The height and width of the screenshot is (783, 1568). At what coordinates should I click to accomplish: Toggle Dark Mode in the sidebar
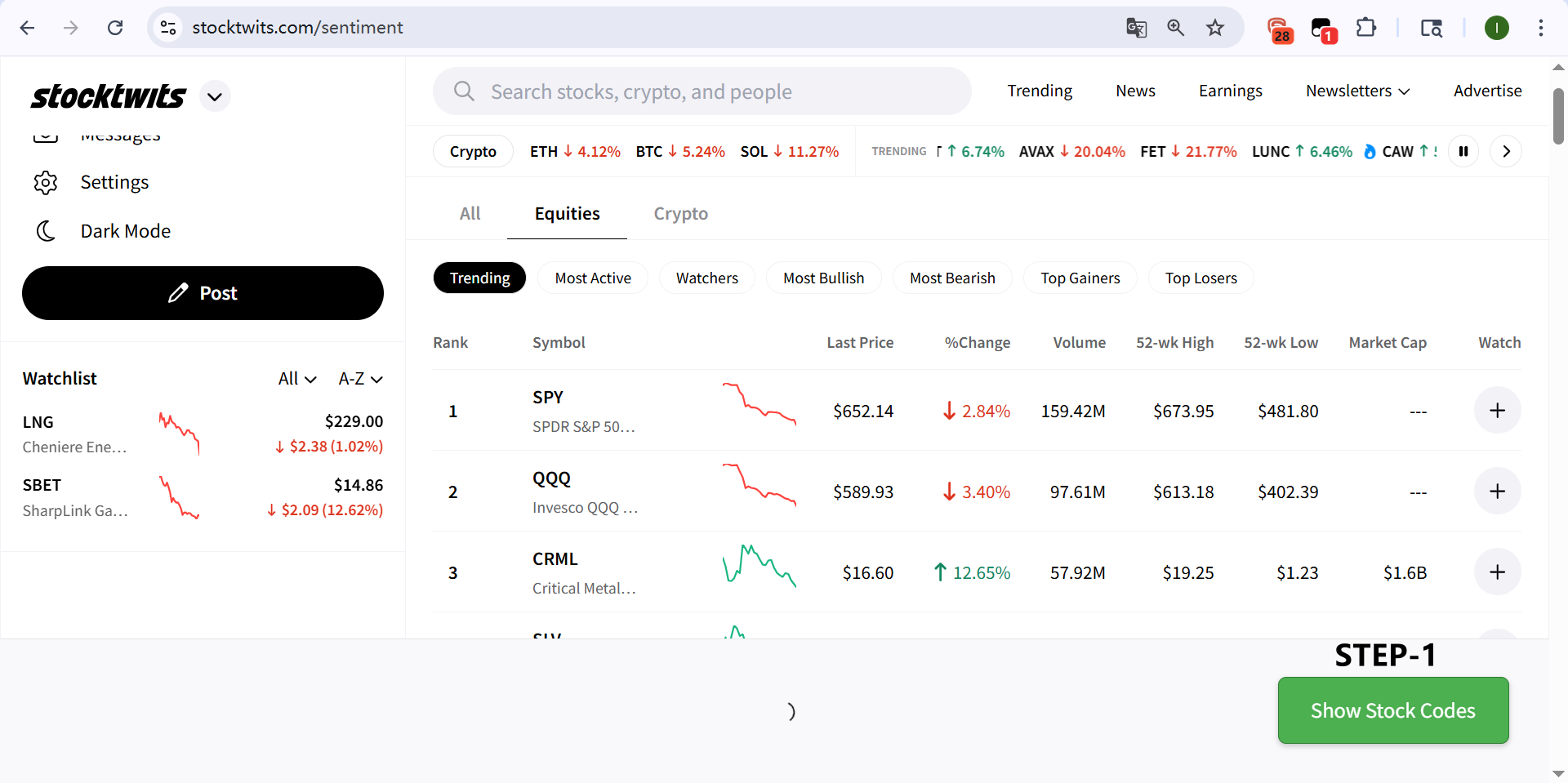(x=102, y=231)
